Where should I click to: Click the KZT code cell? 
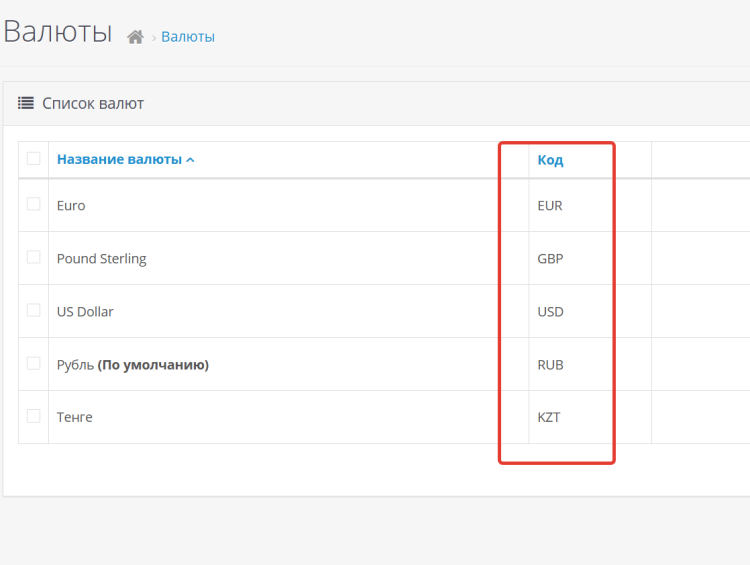[x=549, y=417]
